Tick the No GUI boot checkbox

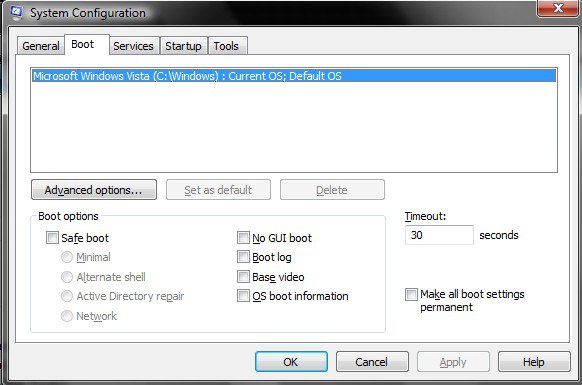[243, 238]
